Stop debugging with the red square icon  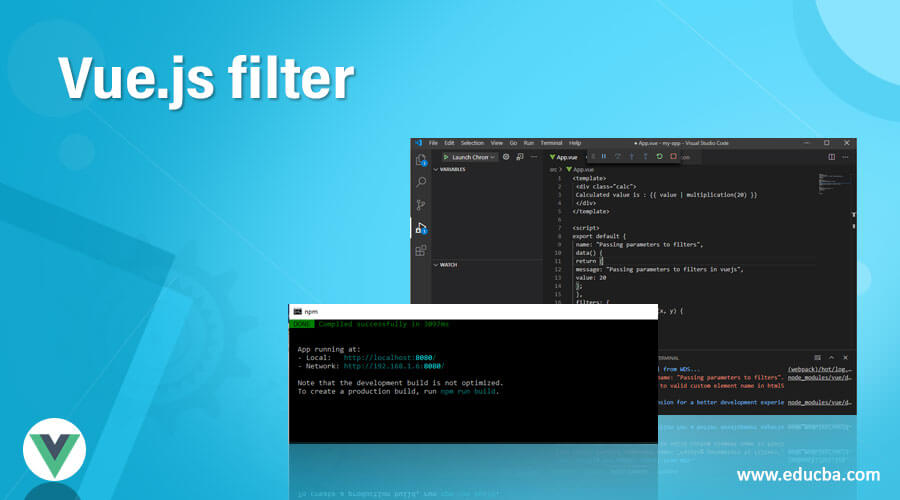point(673,156)
